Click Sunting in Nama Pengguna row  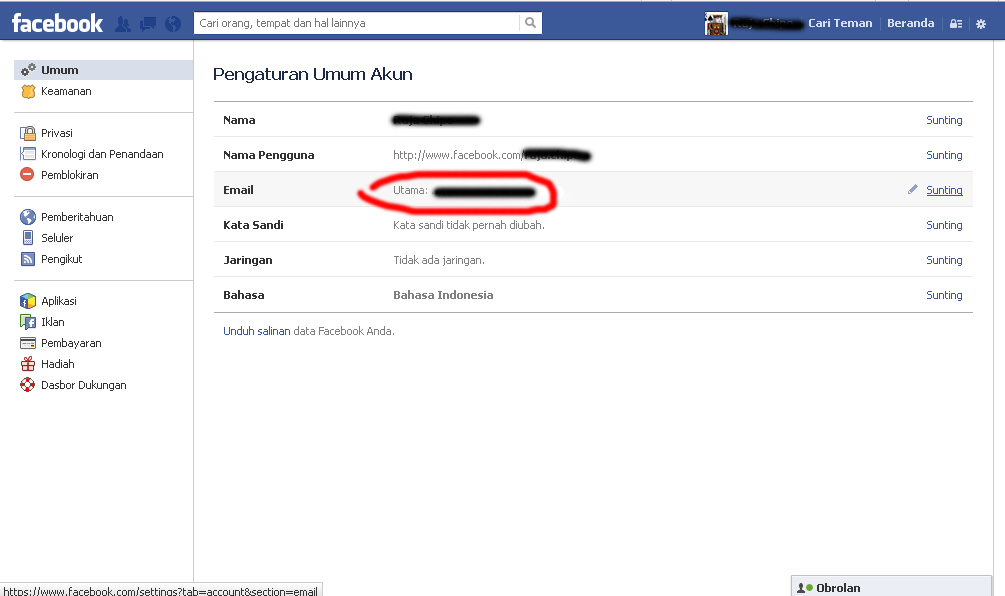(x=944, y=155)
